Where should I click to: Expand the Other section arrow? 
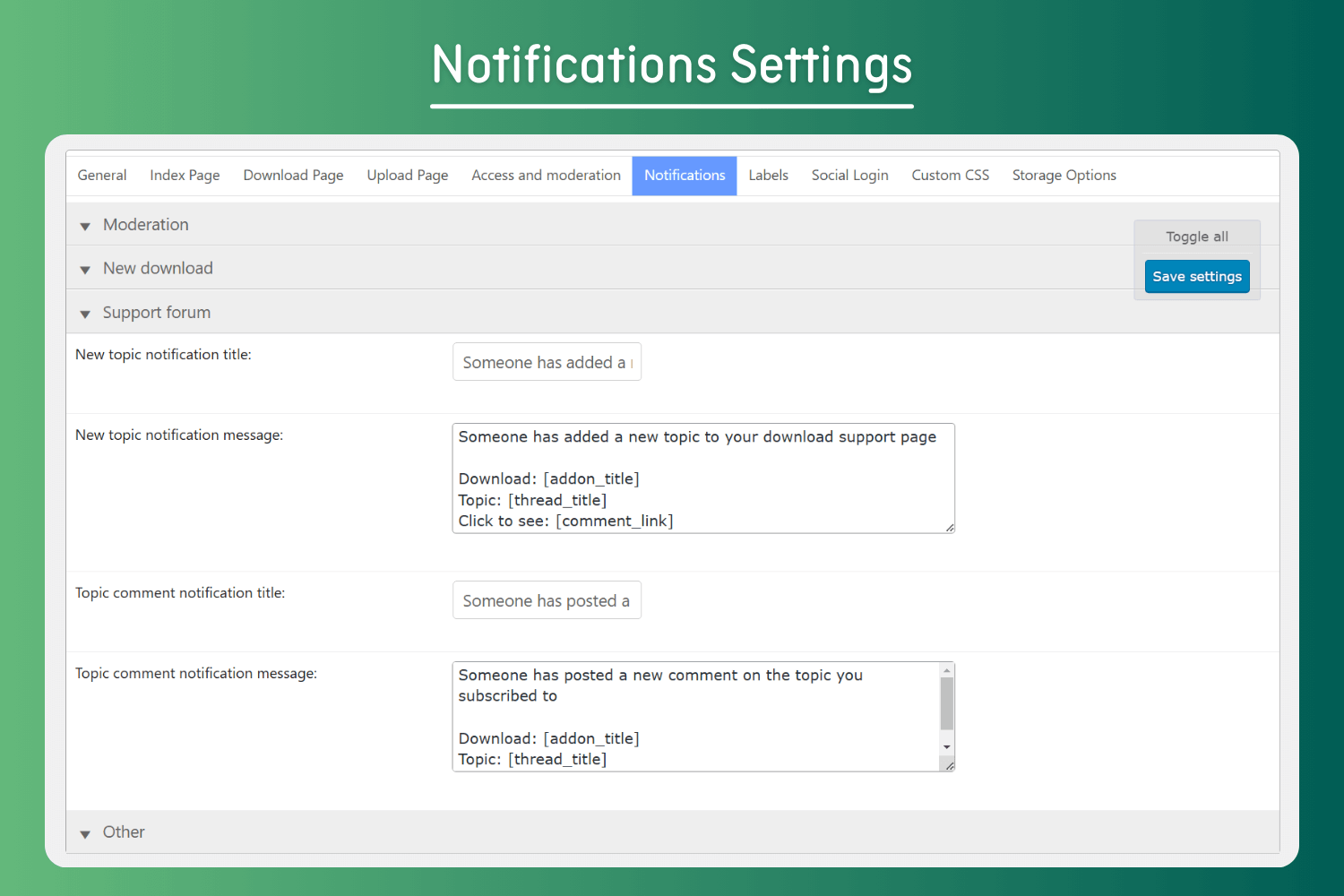pos(85,834)
